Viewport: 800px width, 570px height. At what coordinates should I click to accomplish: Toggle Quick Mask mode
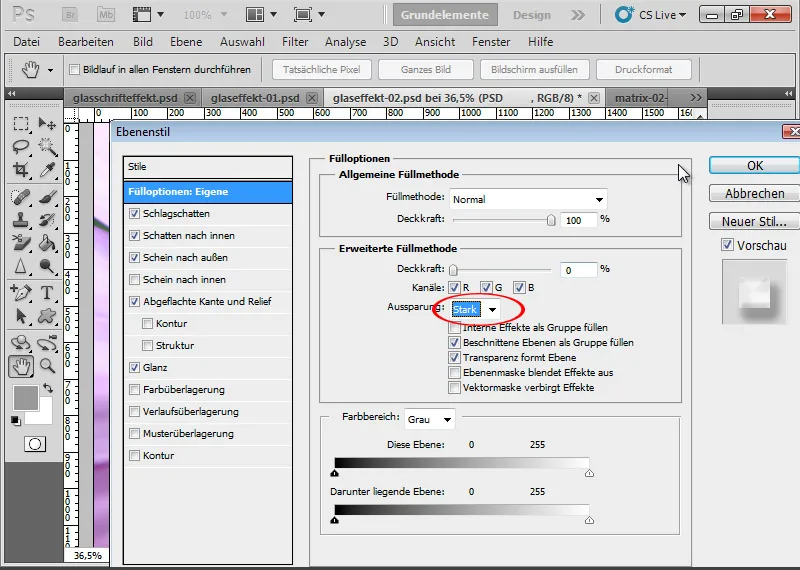pos(35,444)
